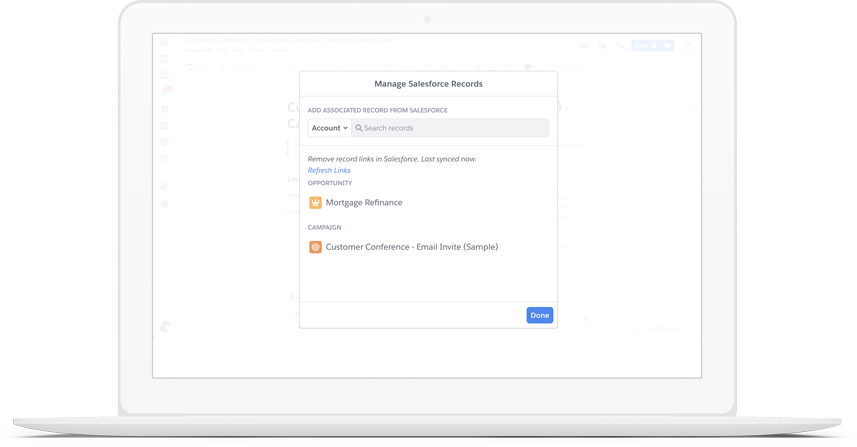Click the Customer Conference campaign target icon
This screenshot has width=857, height=447.
tap(315, 247)
